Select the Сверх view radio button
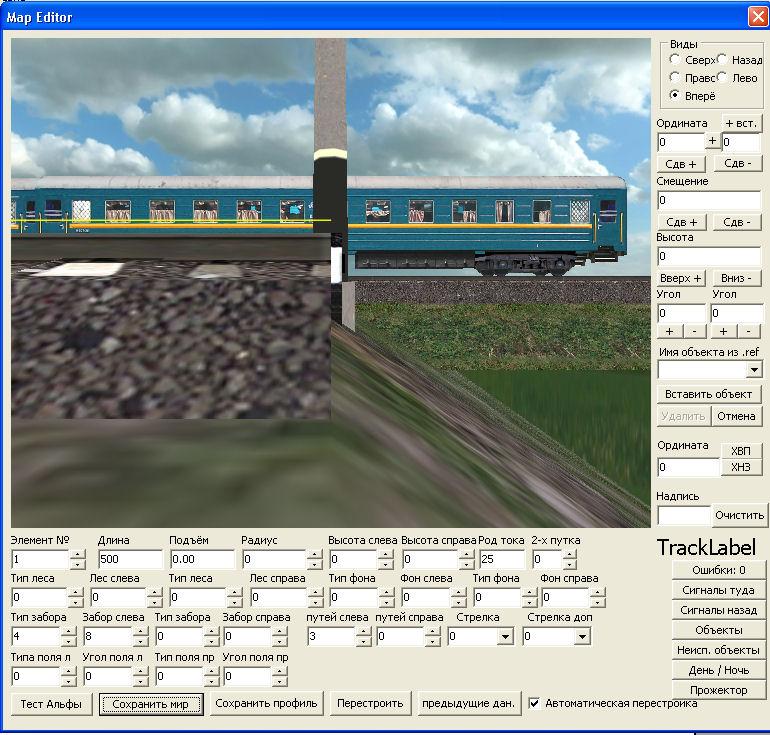The height and width of the screenshot is (735, 770). point(676,60)
